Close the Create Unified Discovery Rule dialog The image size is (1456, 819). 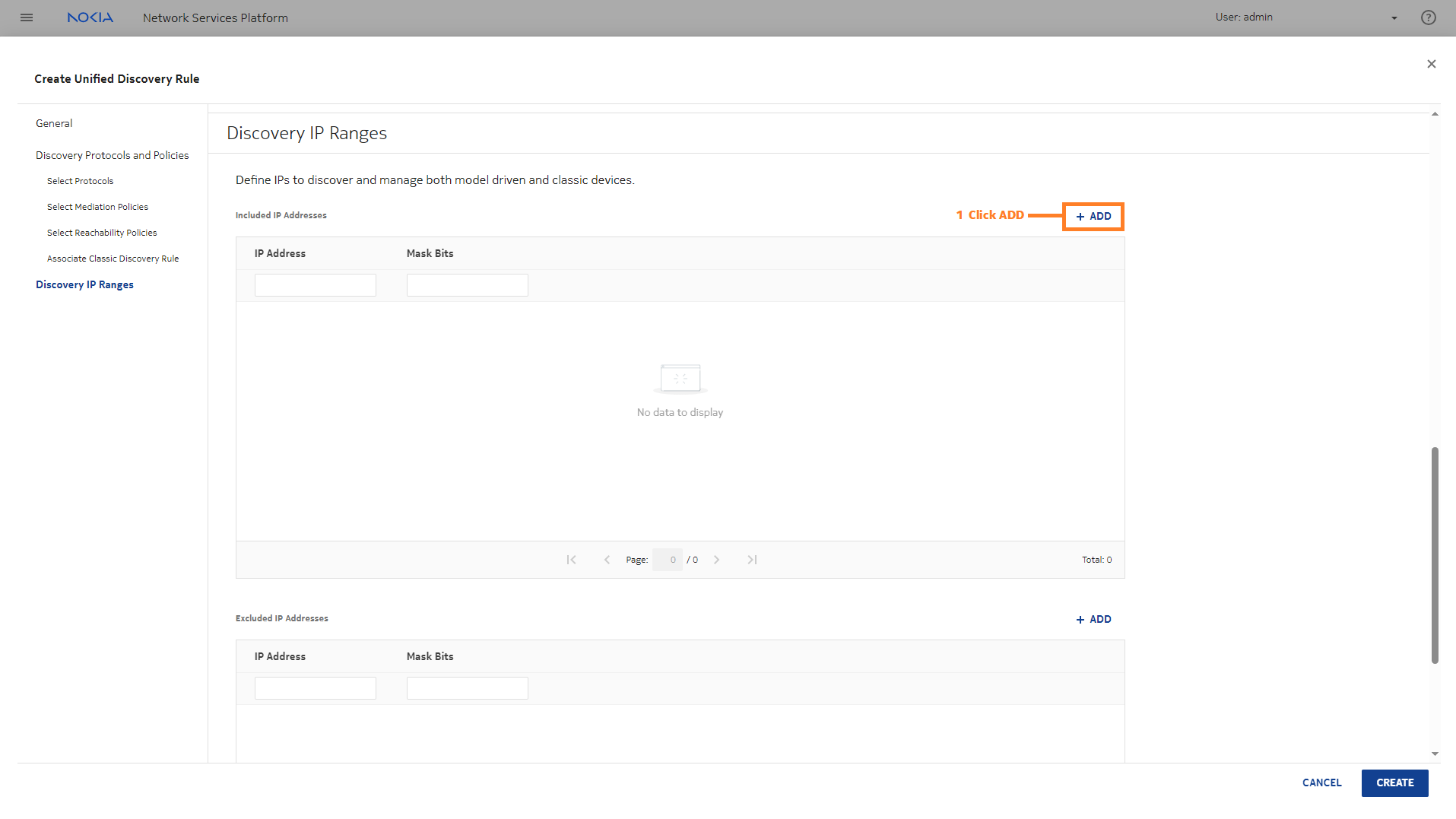[x=1432, y=64]
